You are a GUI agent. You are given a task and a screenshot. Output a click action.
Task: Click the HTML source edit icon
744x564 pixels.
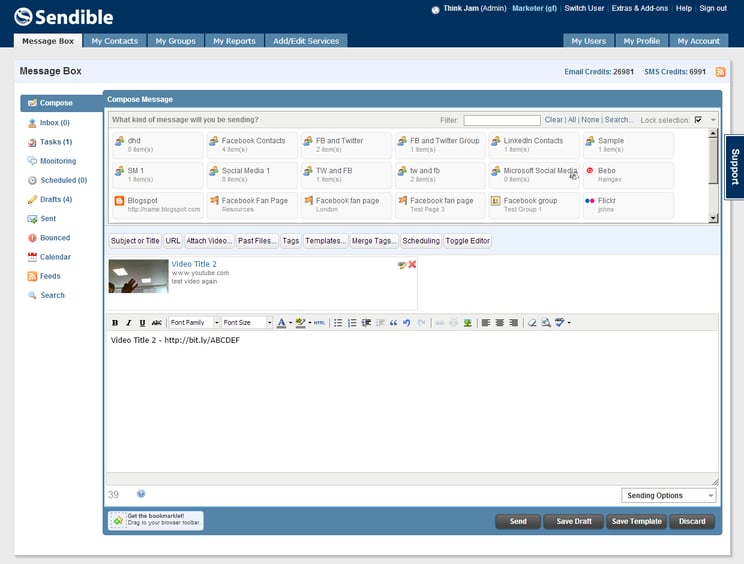point(319,323)
